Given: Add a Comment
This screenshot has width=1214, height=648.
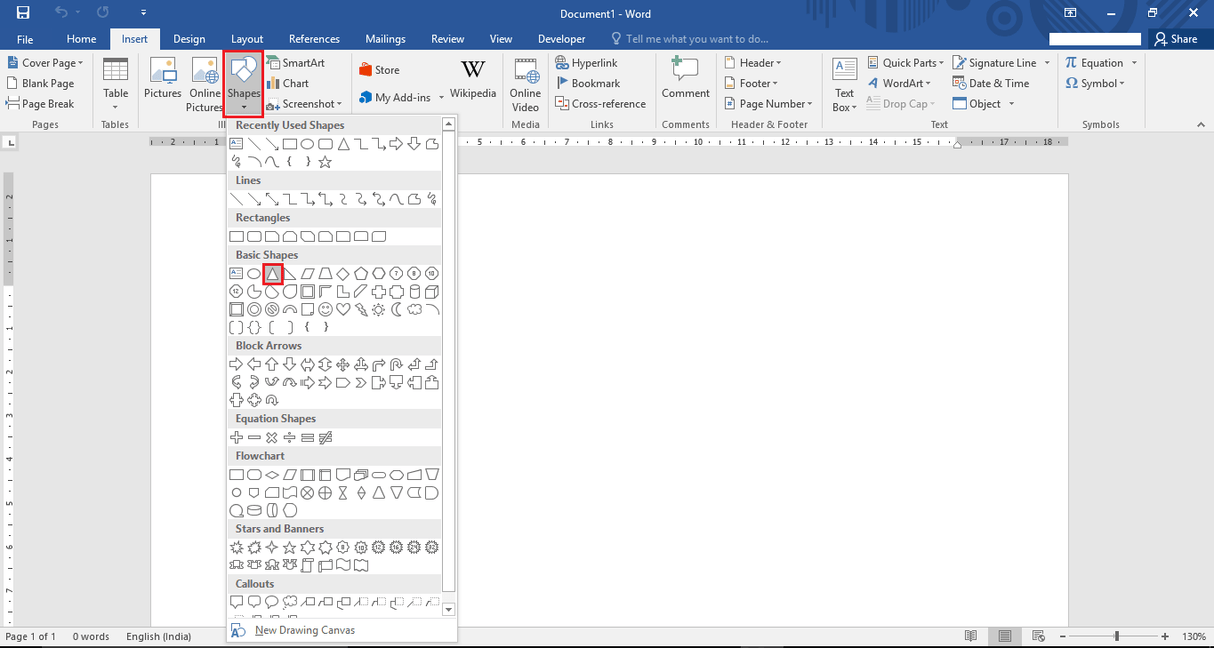Looking at the screenshot, I should (685, 80).
